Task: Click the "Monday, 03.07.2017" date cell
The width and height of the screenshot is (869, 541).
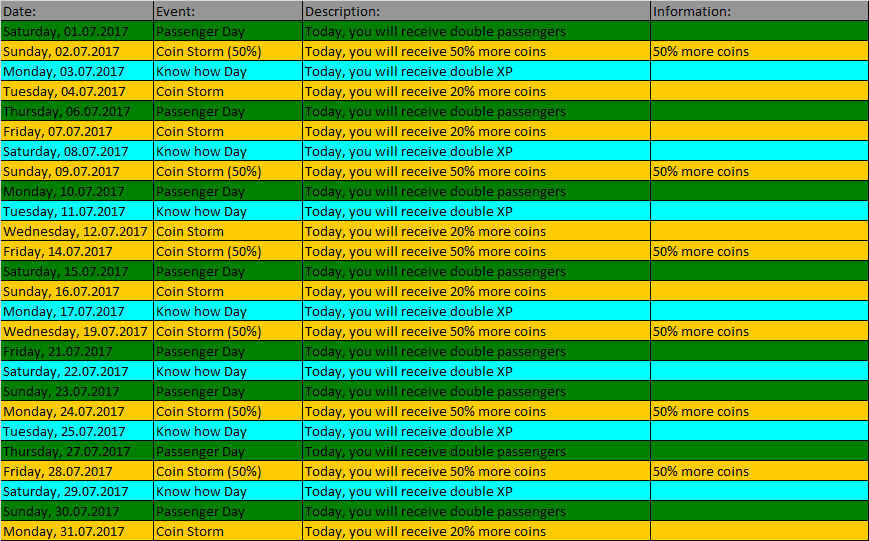Action: pyautogui.click(x=77, y=72)
